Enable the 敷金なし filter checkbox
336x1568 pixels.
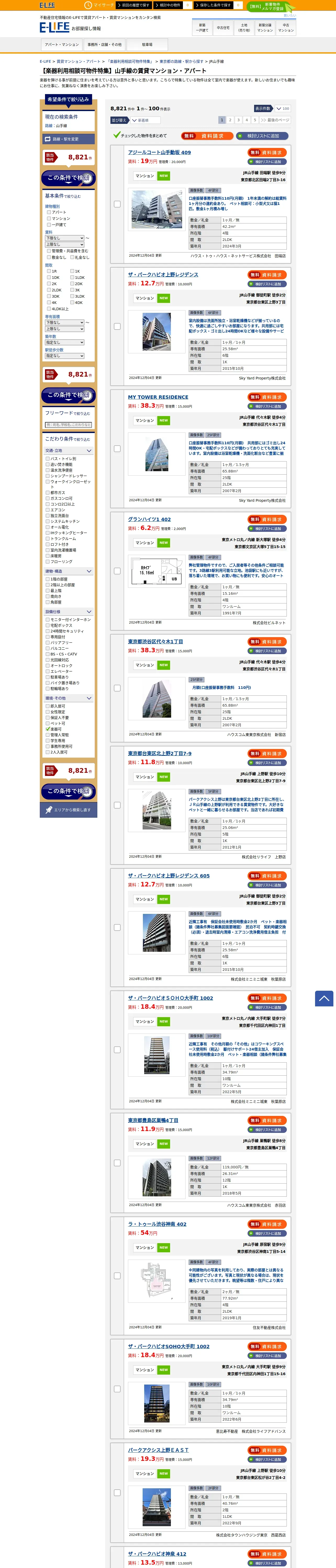(49, 257)
